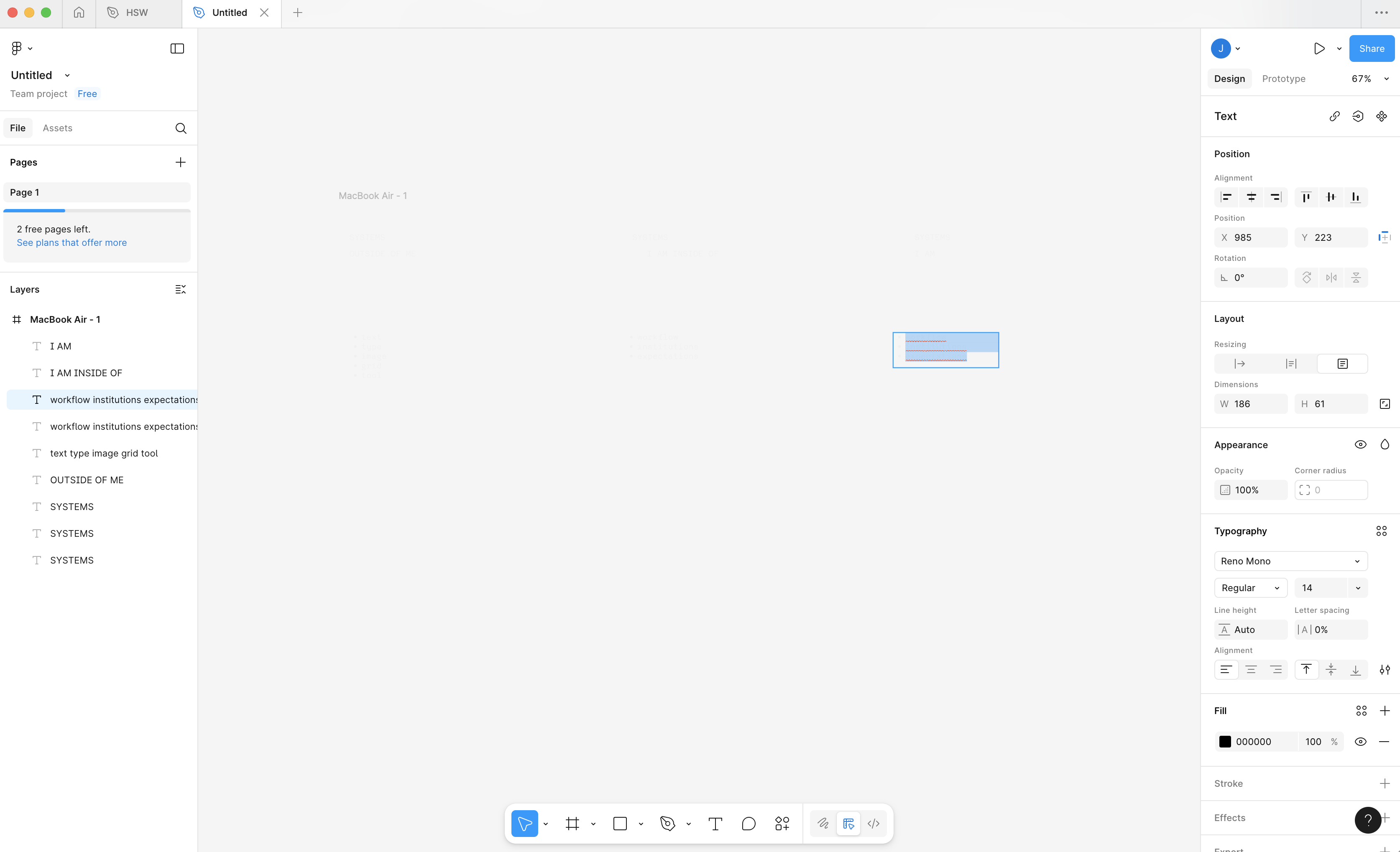Align text to top vertically
Screen dimensions: 1400x852
point(1306,670)
